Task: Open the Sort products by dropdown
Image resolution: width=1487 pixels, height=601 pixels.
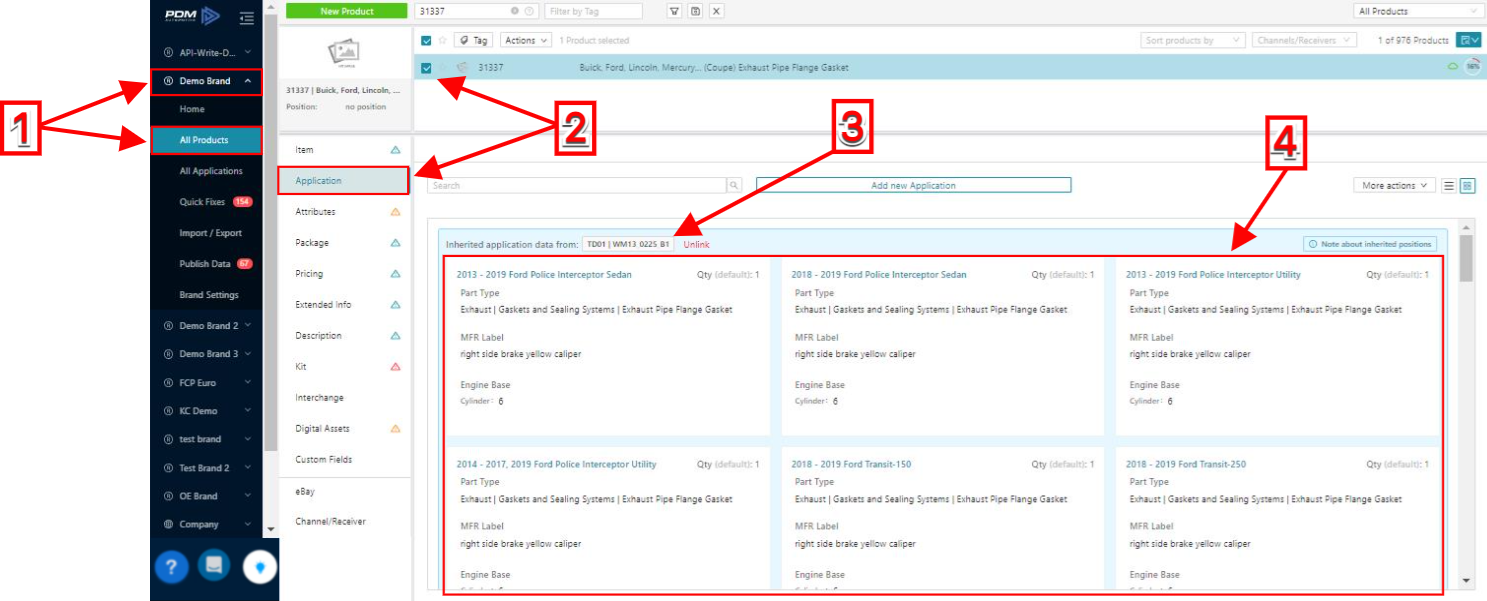Action: [1193, 41]
